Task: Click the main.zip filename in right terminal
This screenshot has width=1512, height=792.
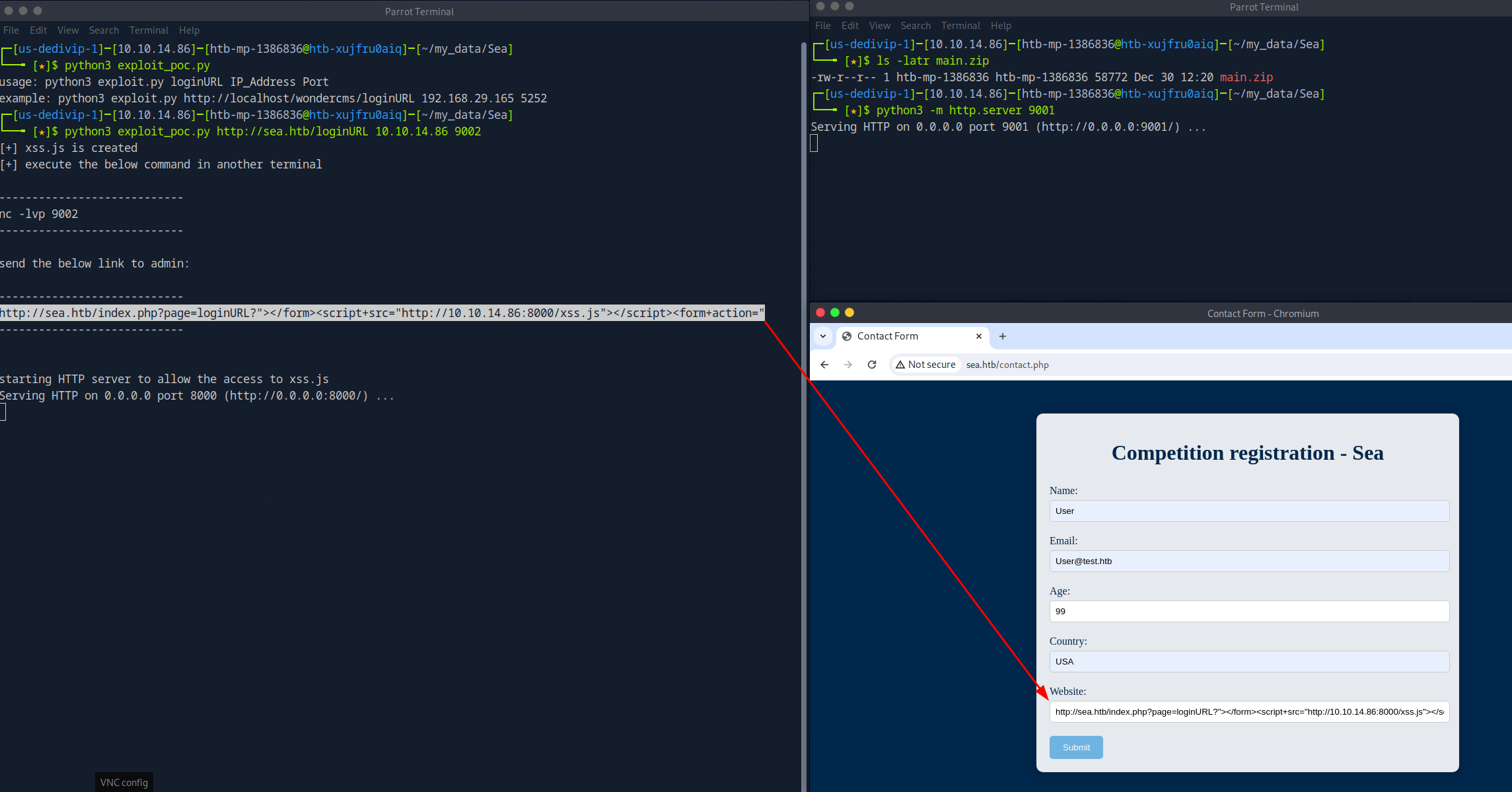Action: 1246,77
